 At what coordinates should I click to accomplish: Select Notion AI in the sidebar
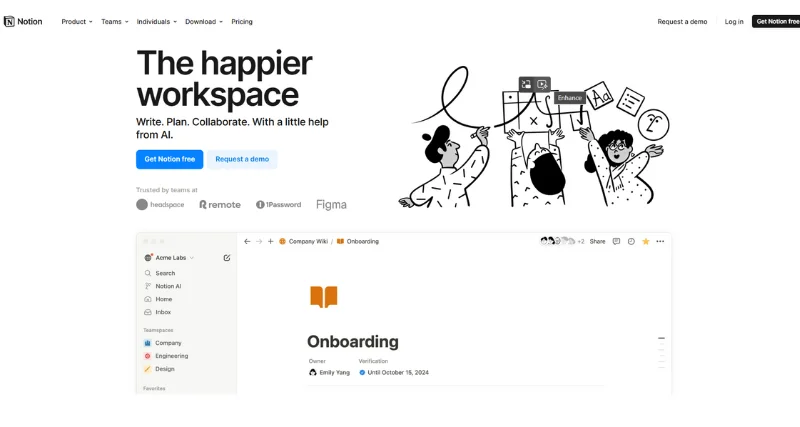pyautogui.click(x=168, y=286)
